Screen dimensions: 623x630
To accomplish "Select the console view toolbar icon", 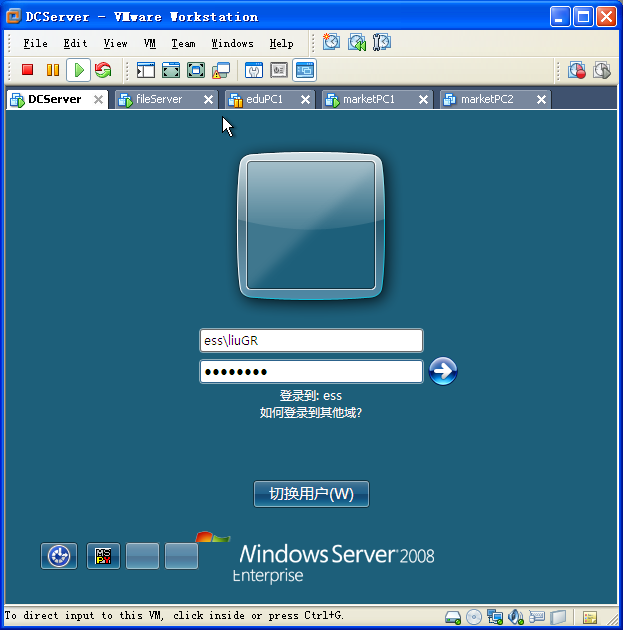I will [x=304, y=70].
